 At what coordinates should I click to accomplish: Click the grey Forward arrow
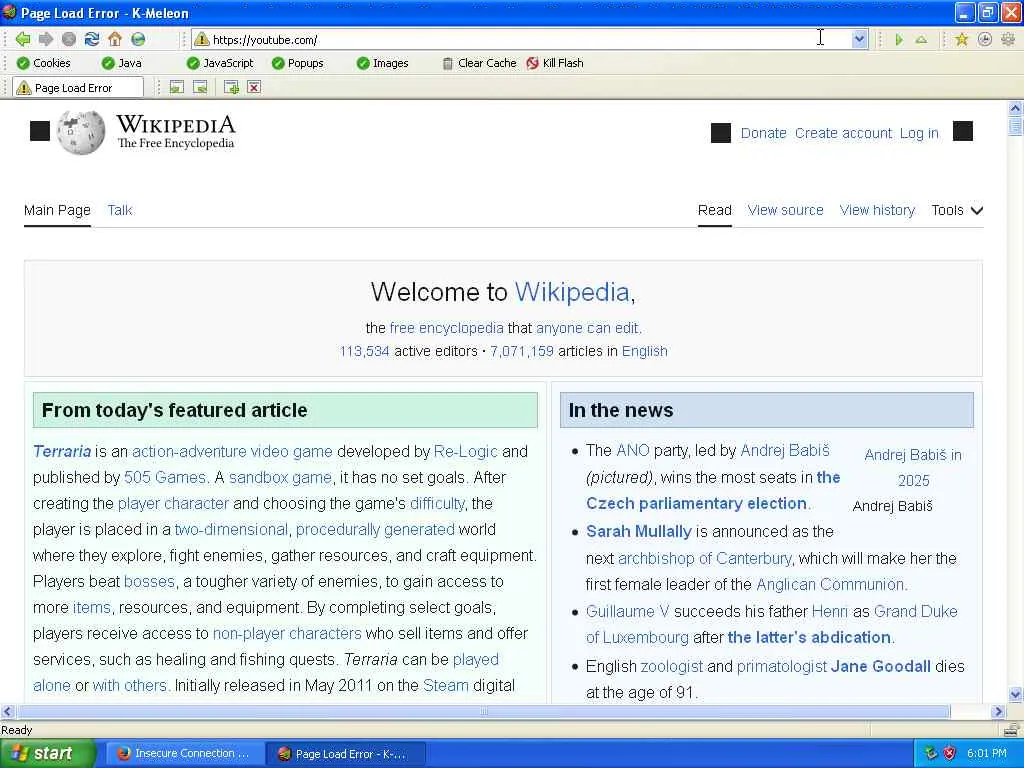(46, 39)
